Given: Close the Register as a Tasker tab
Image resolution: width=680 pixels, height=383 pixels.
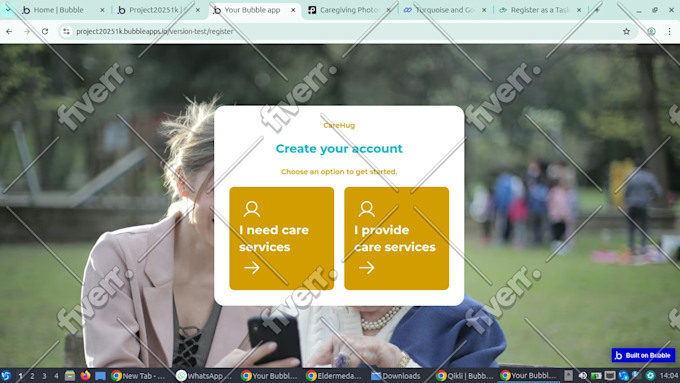Looking at the screenshot, I should click(579, 10).
